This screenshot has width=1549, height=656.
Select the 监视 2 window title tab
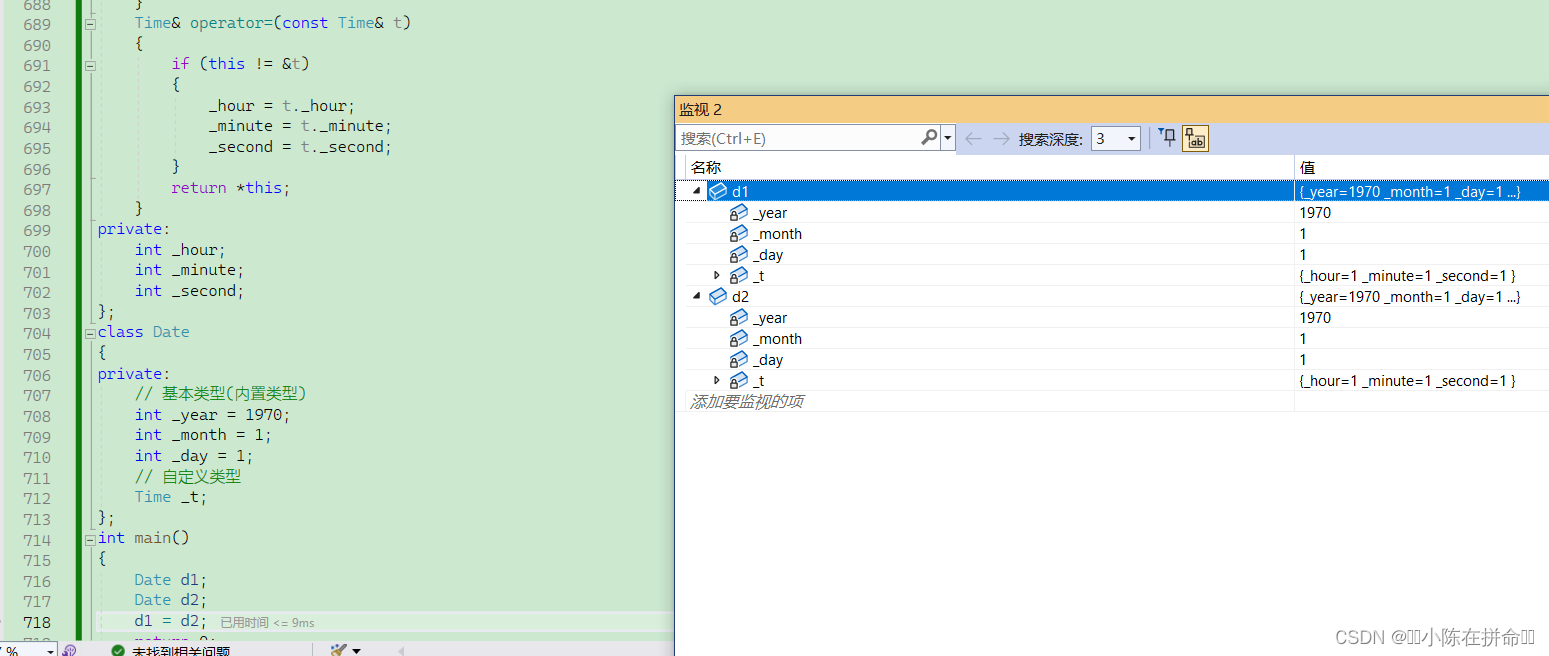700,109
